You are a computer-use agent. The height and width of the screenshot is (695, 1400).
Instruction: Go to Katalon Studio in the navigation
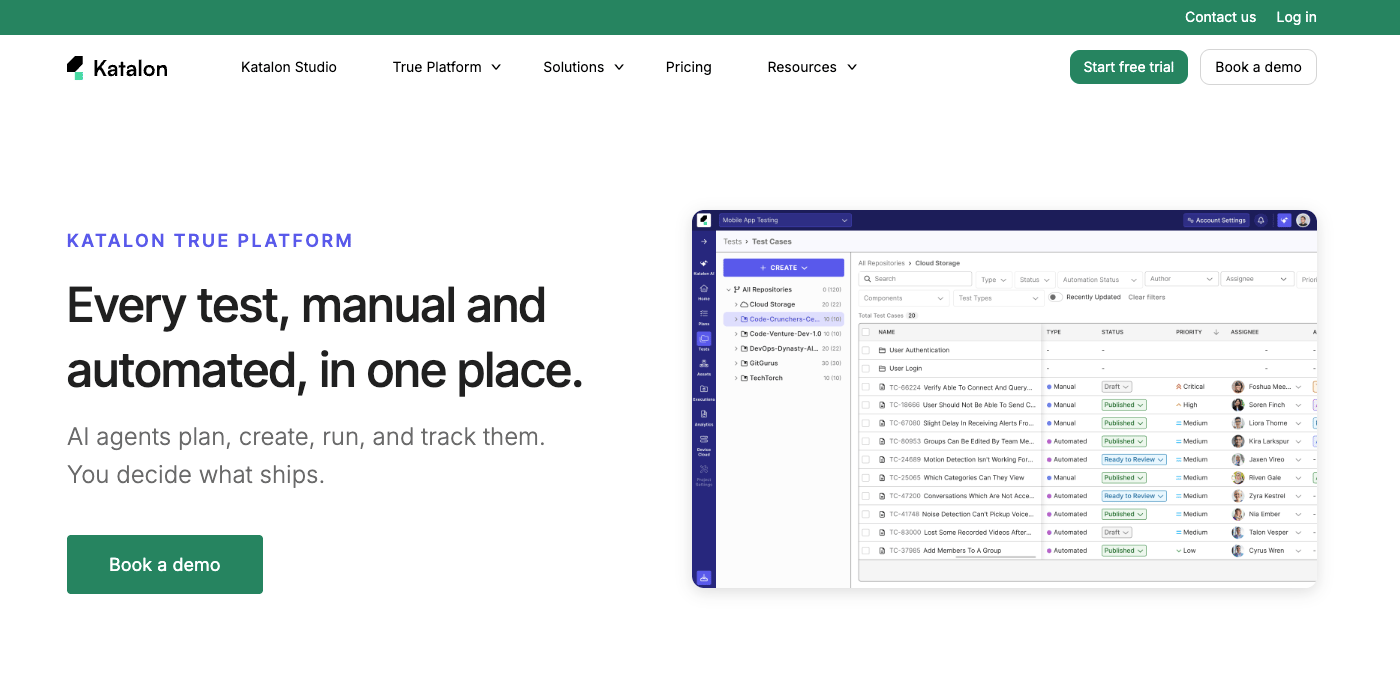click(289, 67)
